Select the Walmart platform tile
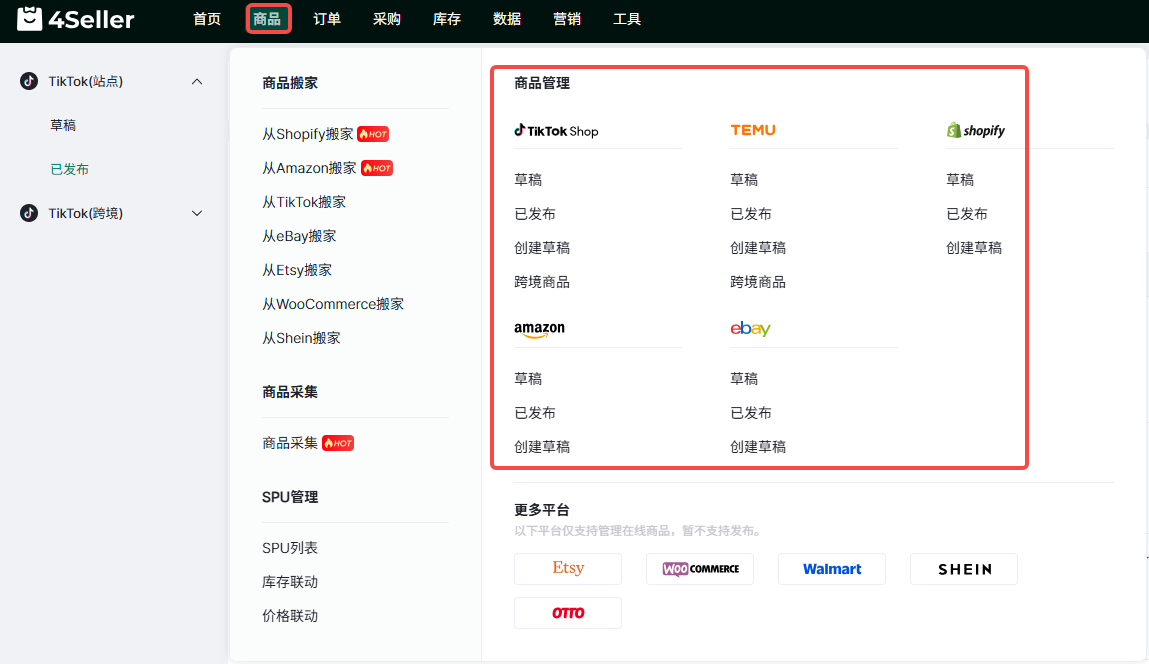 pyautogui.click(x=831, y=569)
